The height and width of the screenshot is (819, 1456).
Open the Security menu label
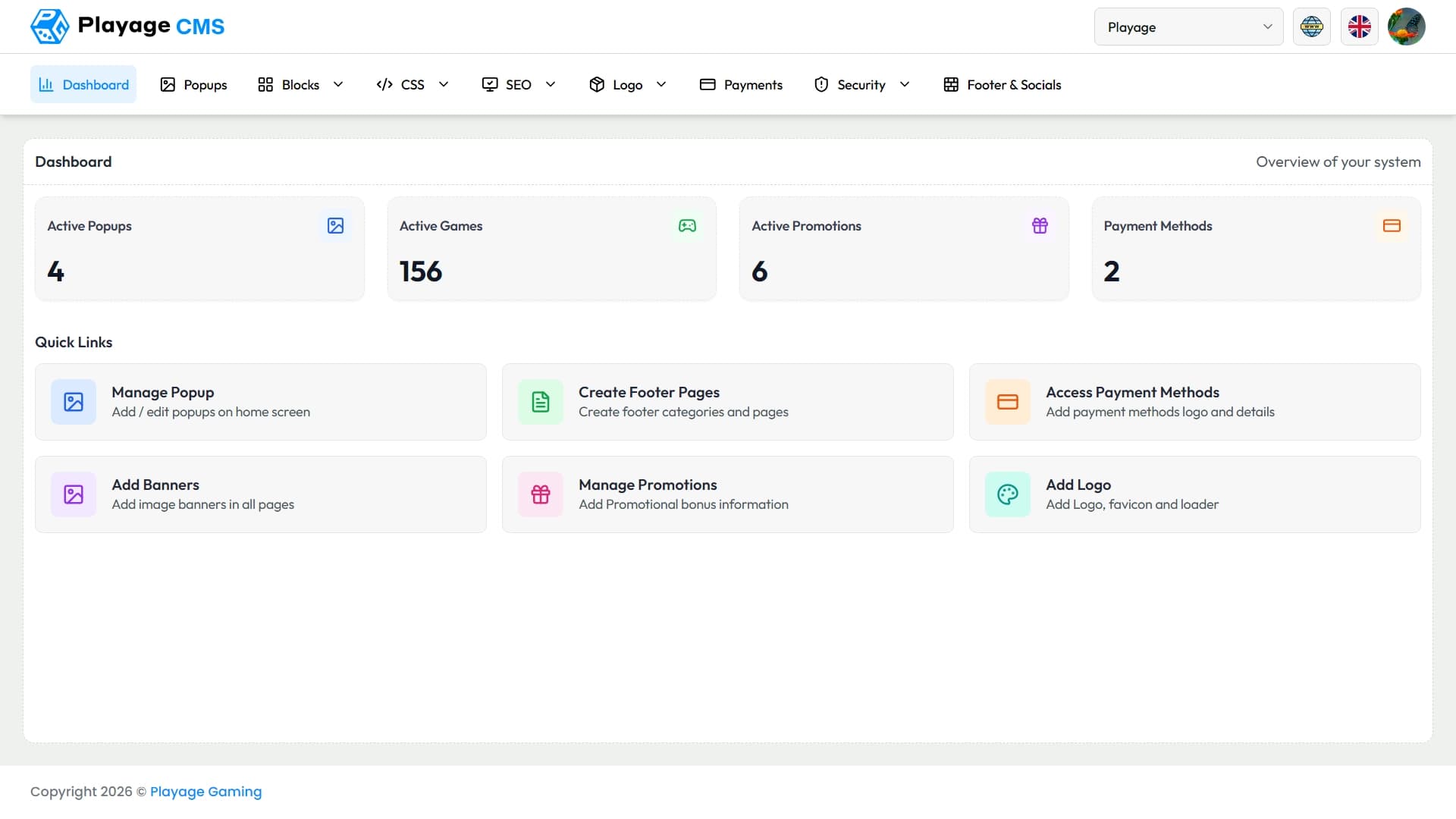click(861, 85)
